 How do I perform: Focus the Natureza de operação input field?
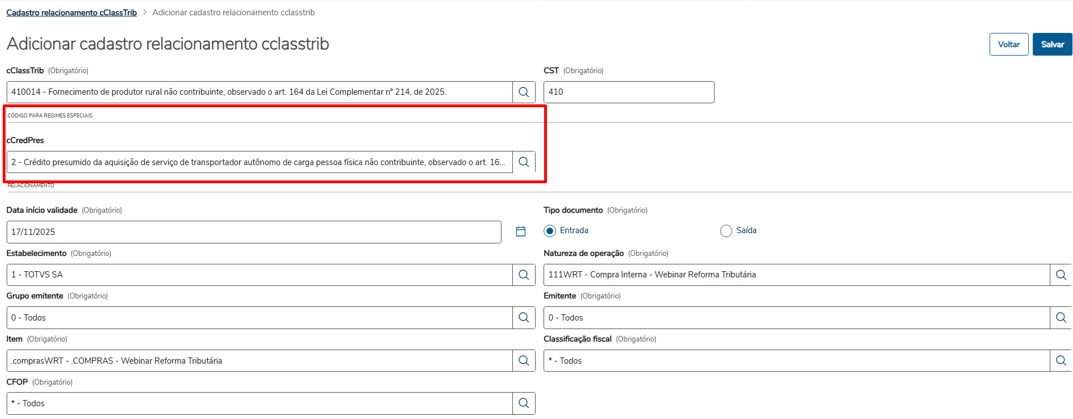pyautogui.click(x=796, y=275)
